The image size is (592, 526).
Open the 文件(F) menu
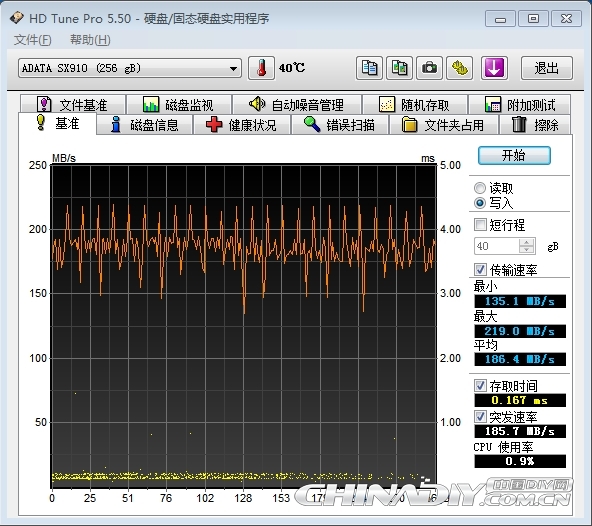click(x=32, y=40)
